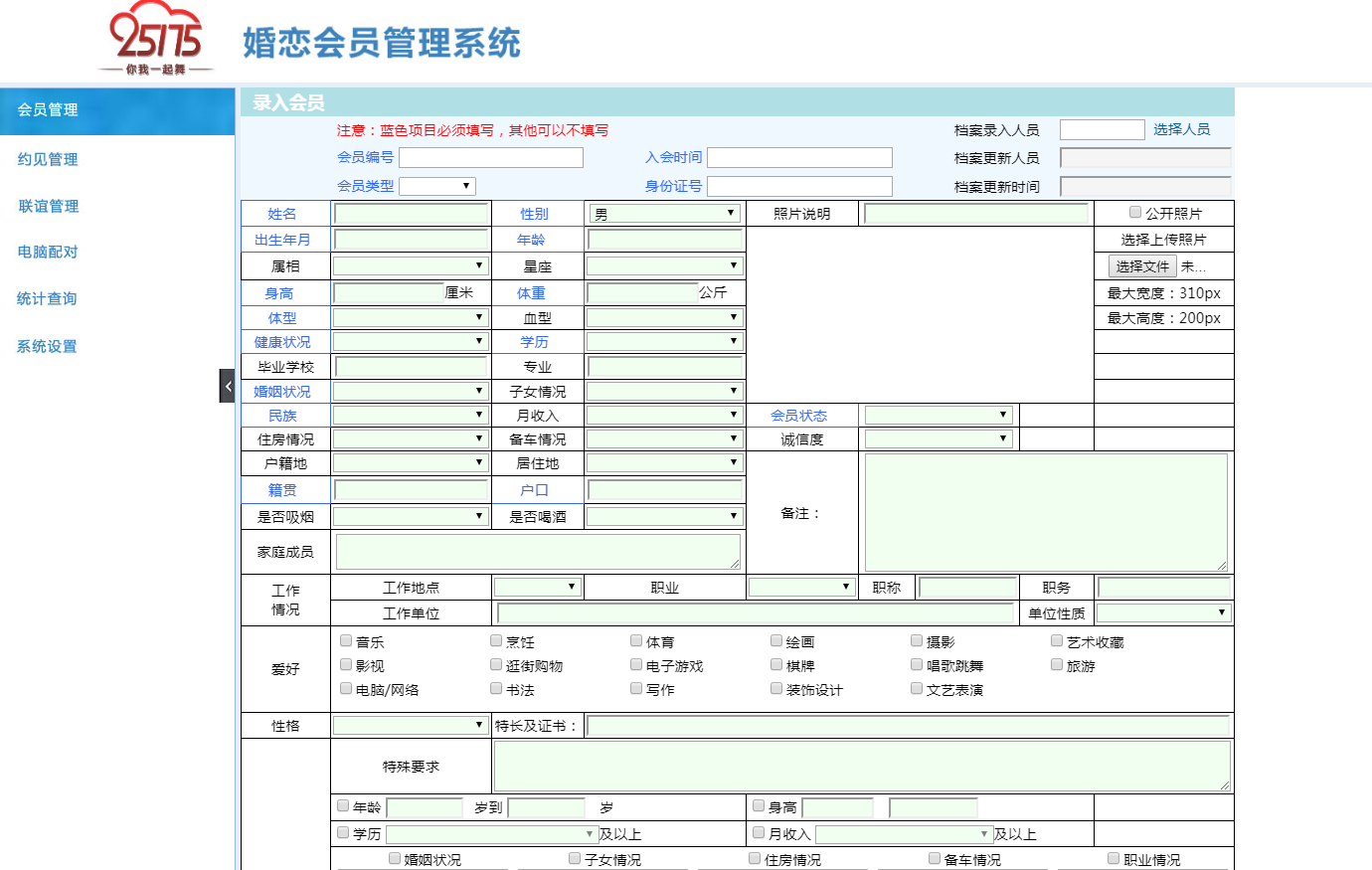
Task: Click the 选择文件 upload button
Action: [x=1141, y=265]
